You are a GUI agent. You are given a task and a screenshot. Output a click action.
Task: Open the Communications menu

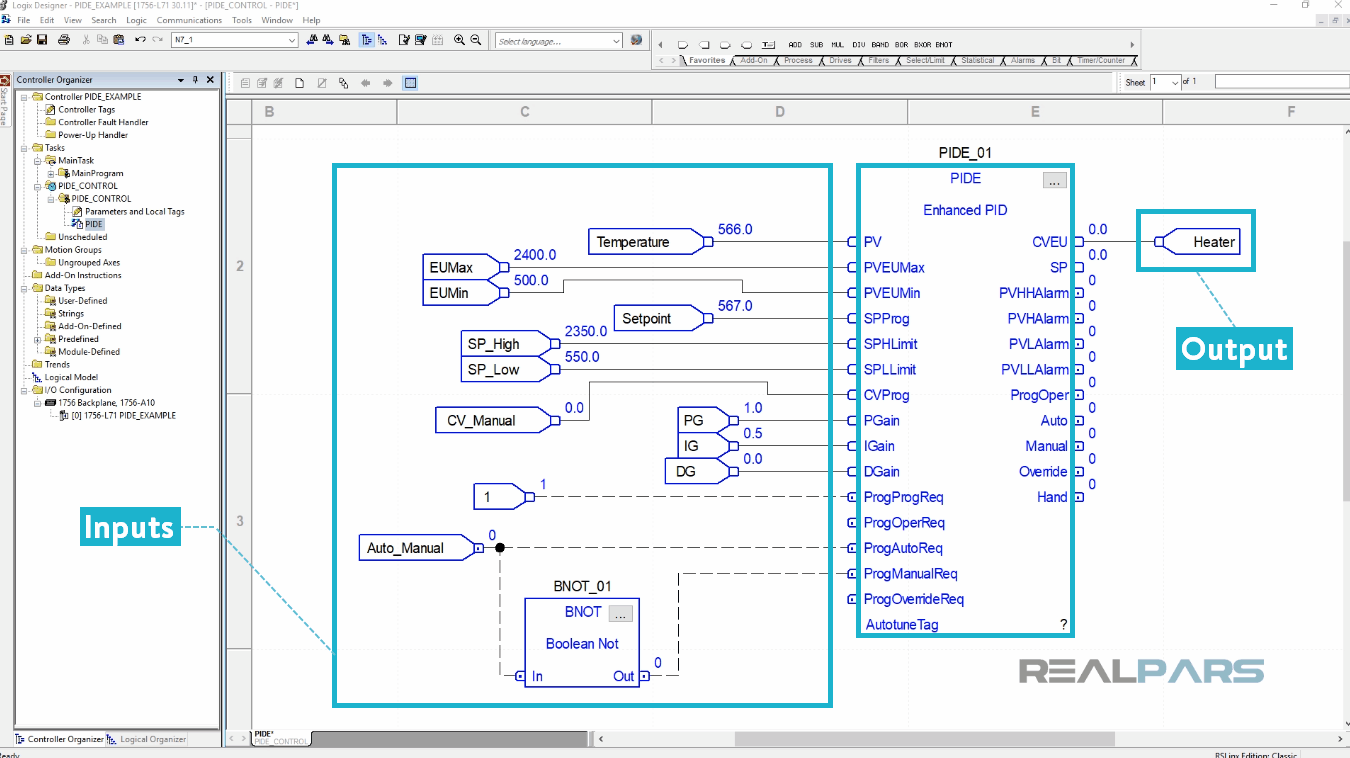[189, 19]
